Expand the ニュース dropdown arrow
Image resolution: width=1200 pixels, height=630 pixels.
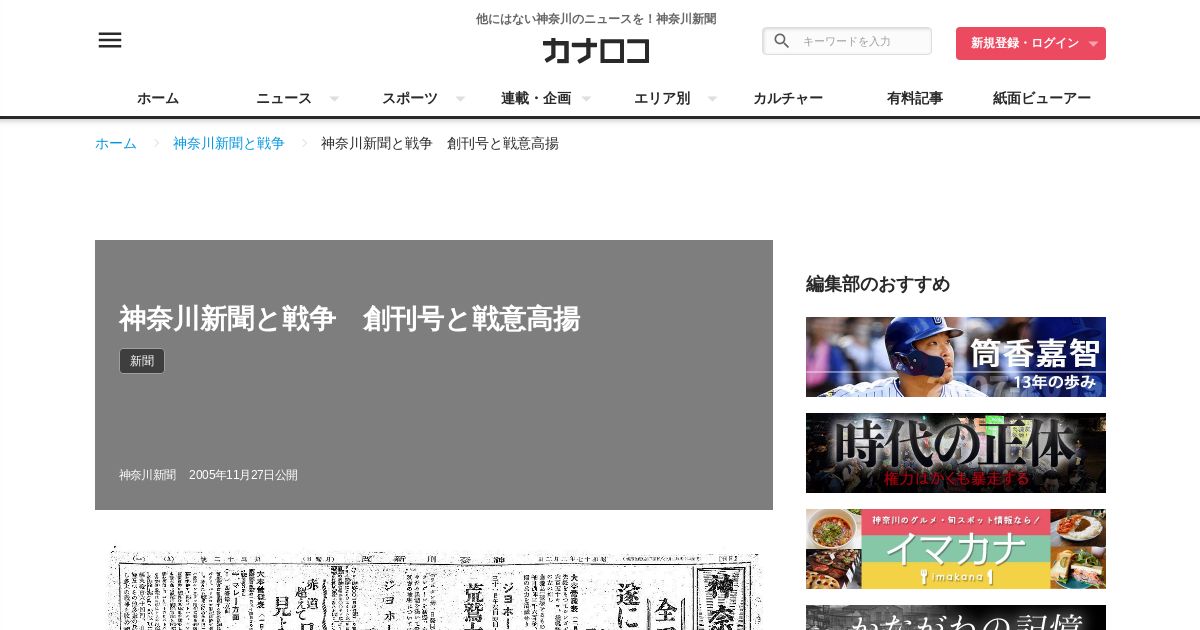(334, 98)
